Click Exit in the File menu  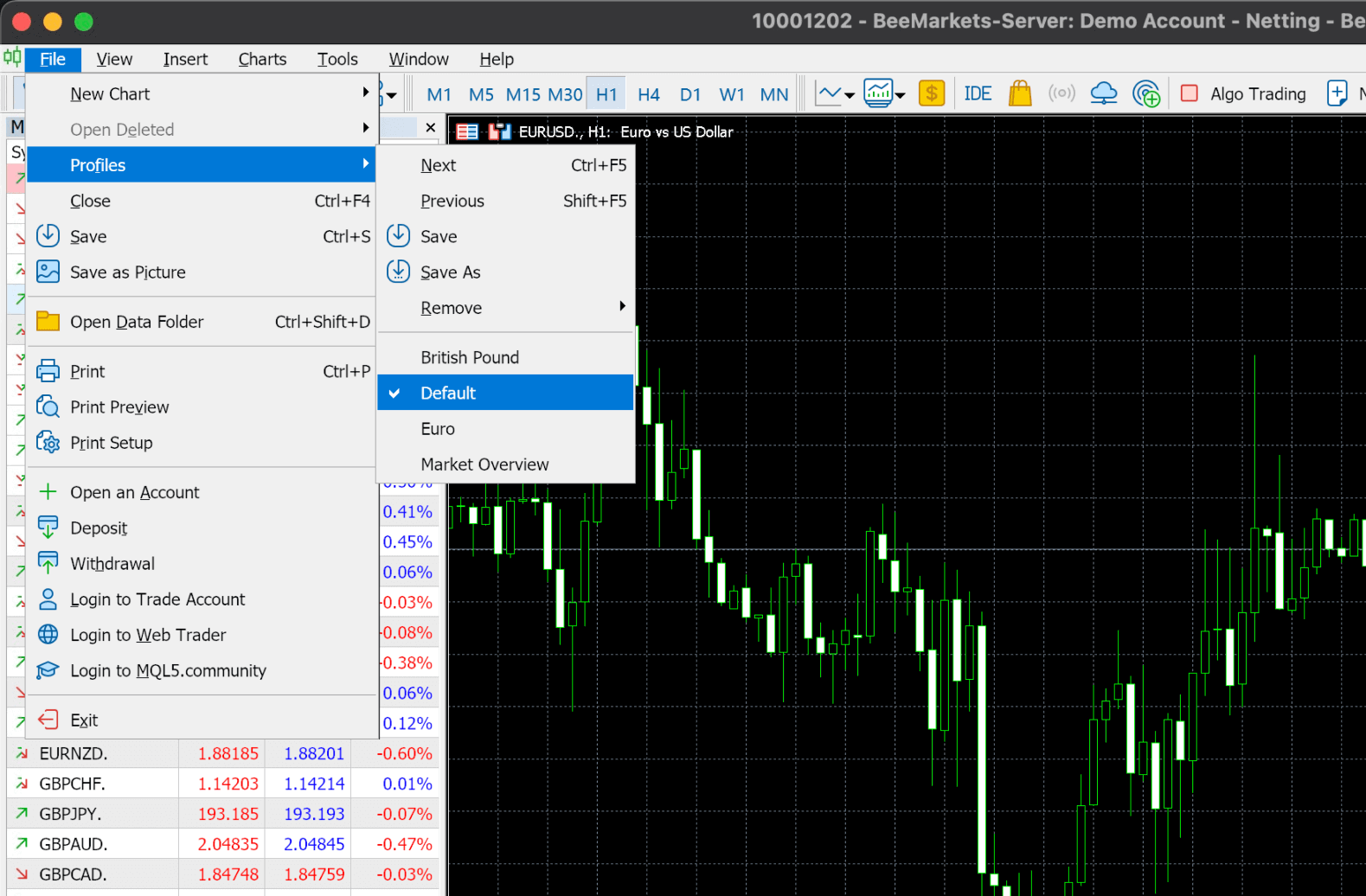click(x=84, y=720)
